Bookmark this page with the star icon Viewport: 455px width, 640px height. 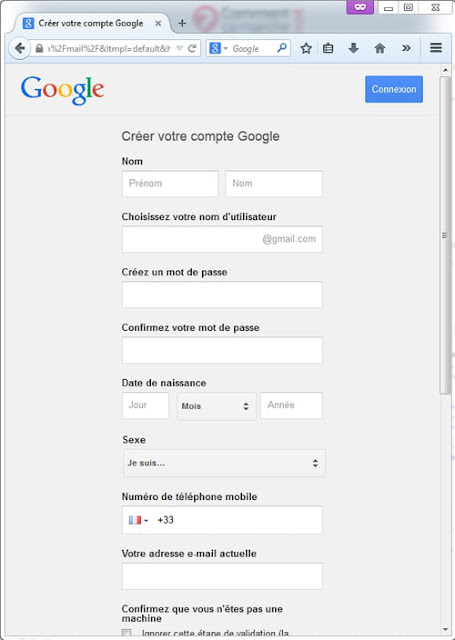coord(306,49)
